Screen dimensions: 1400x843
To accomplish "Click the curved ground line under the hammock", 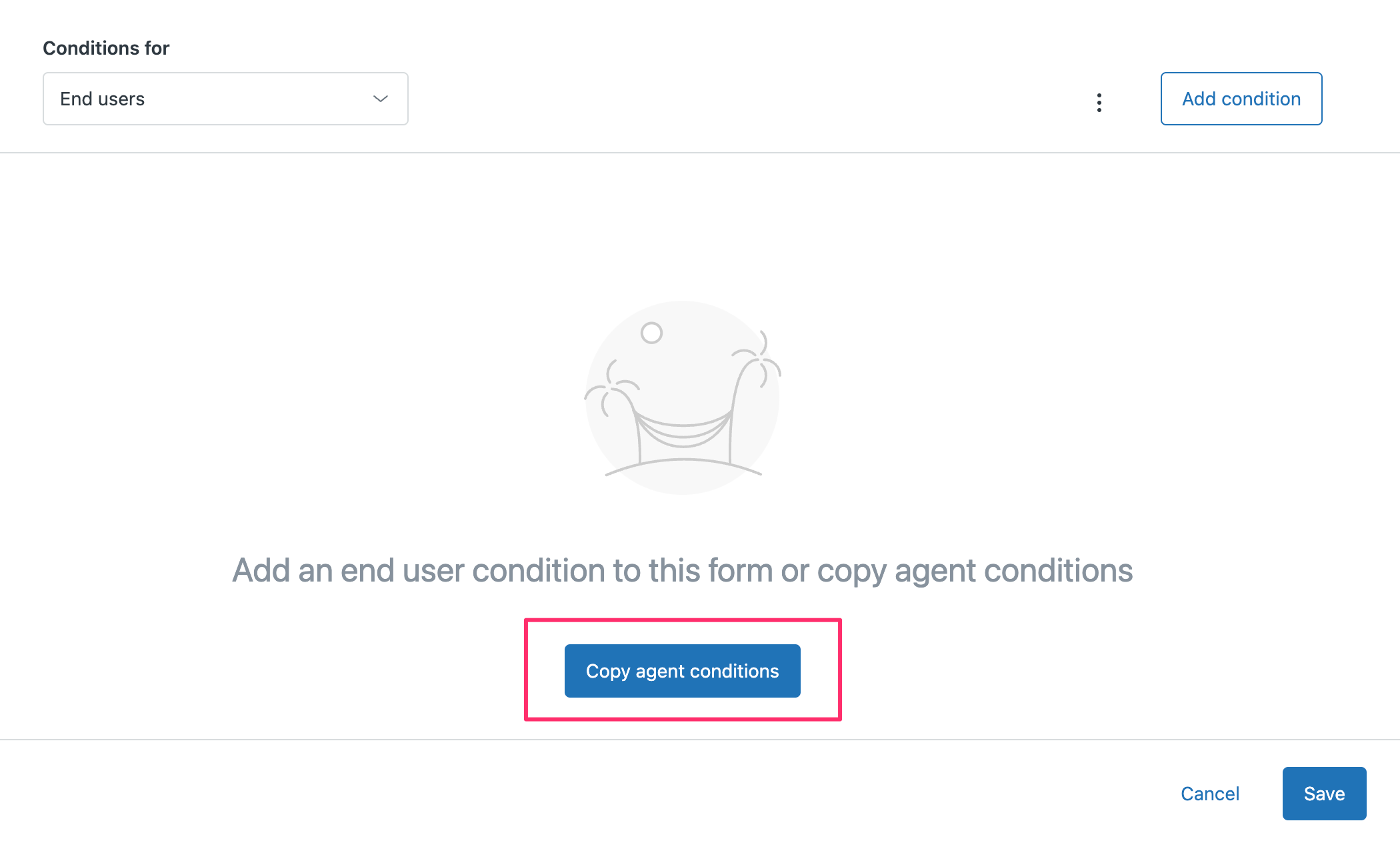I will (683, 467).
